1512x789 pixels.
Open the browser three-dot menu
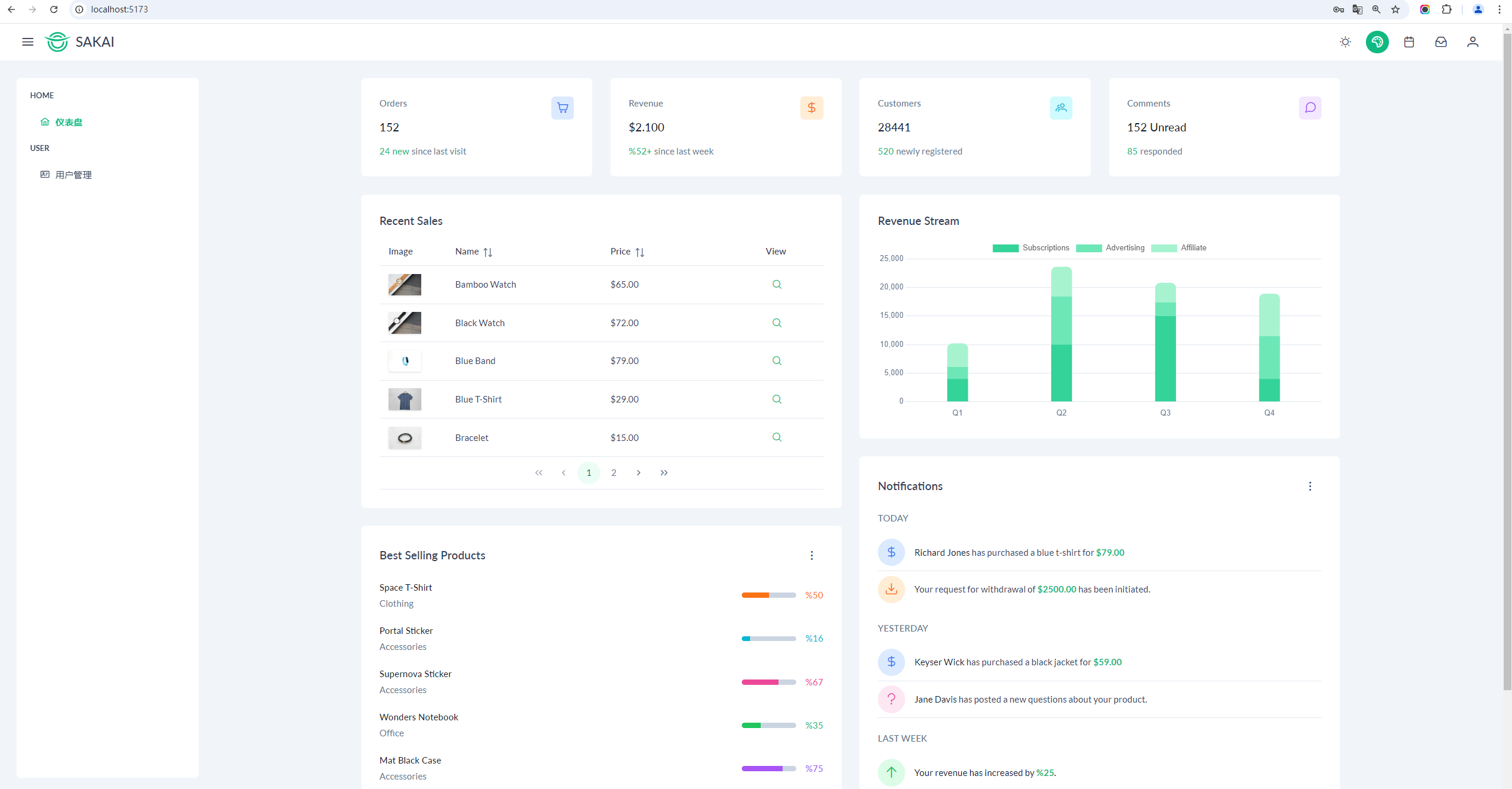pos(1500,9)
